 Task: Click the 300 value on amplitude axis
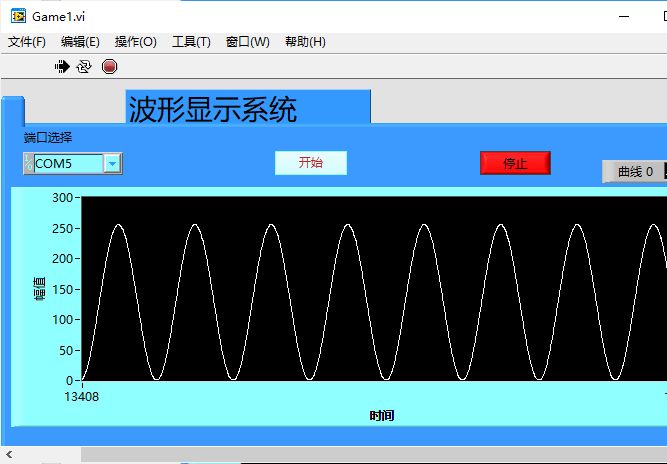(63, 198)
